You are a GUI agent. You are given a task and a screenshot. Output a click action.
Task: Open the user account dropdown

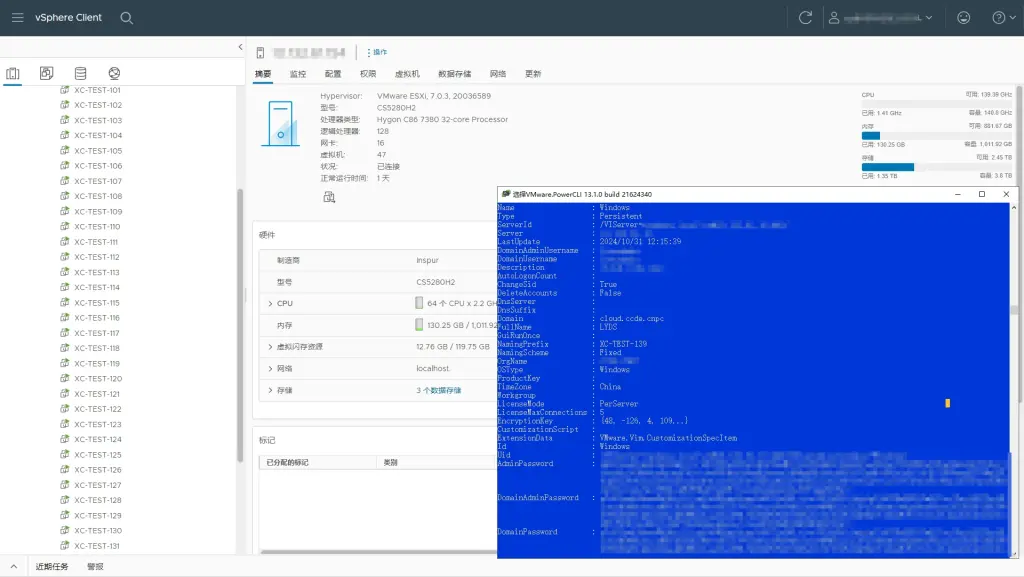tap(880, 18)
